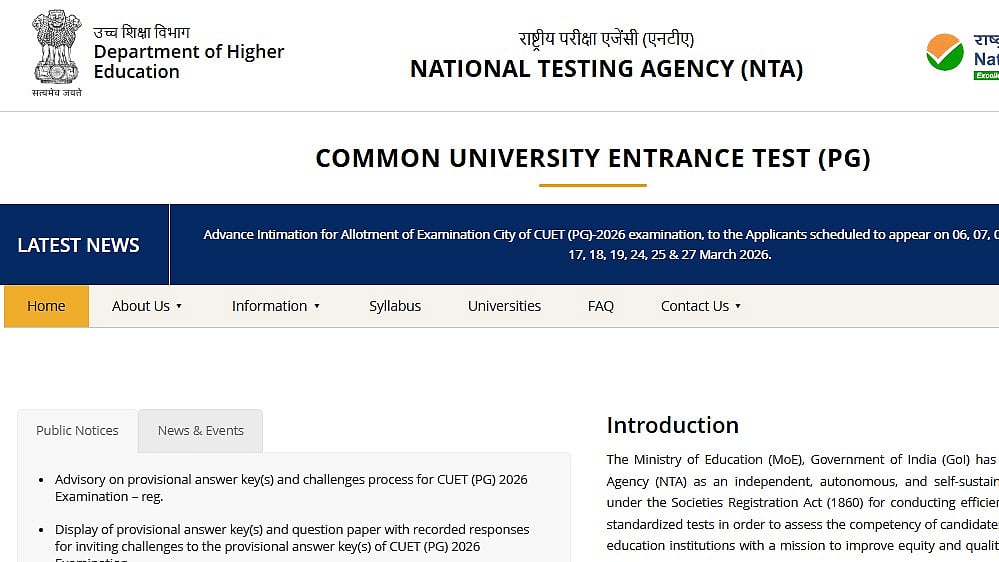Switch to the News & Events tab

(x=201, y=430)
